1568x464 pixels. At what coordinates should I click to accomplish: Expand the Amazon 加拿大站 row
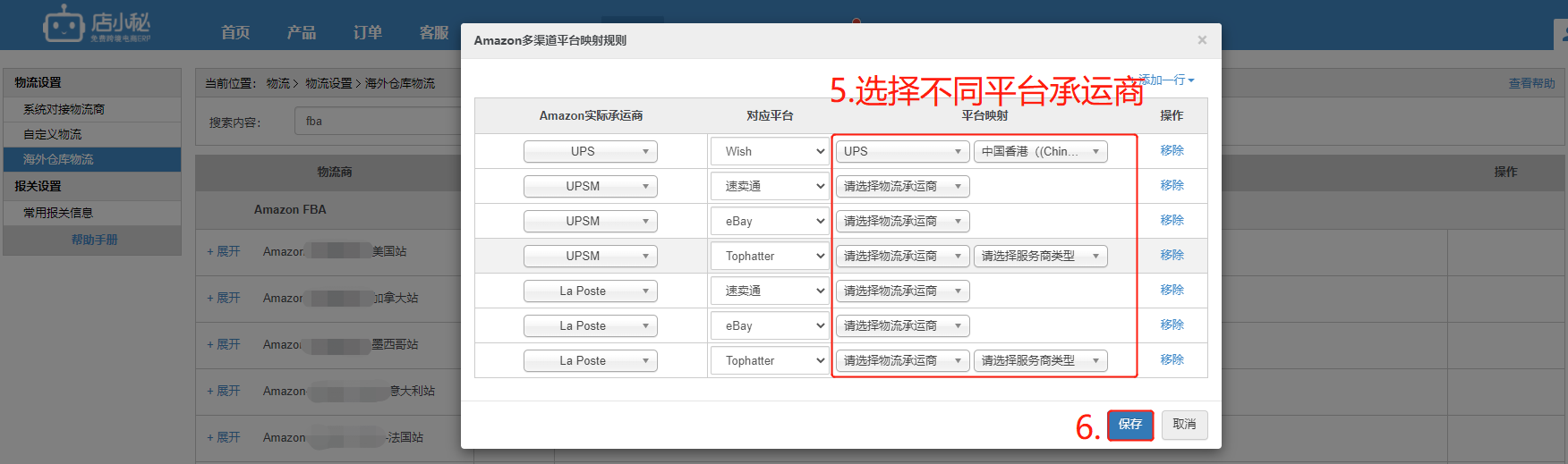pos(224,298)
